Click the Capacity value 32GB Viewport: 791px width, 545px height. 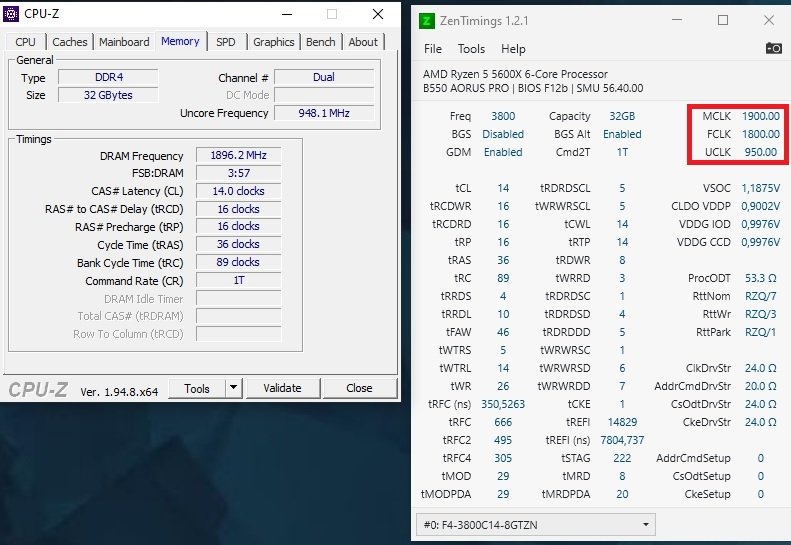tap(622, 116)
